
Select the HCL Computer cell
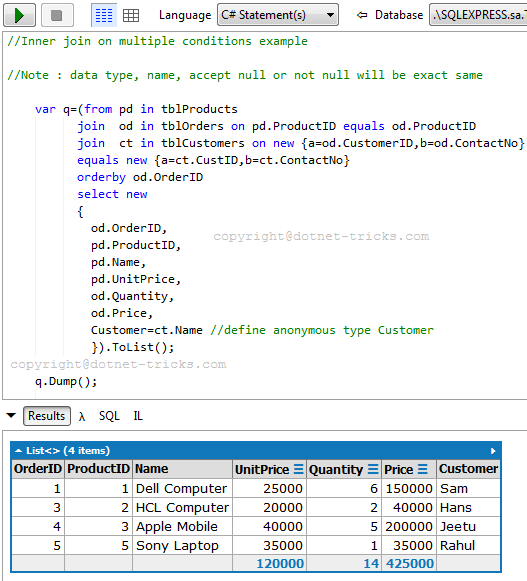click(x=182, y=508)
